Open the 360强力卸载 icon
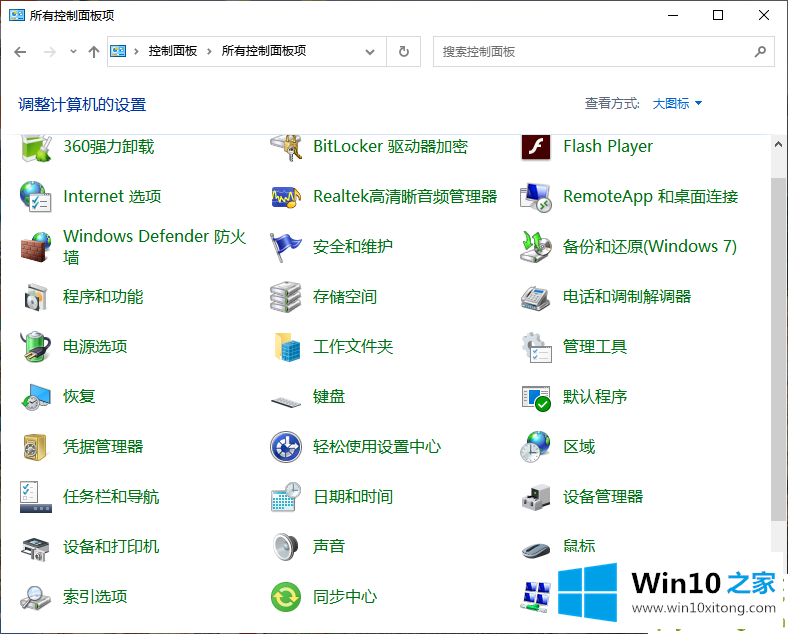 coord(35,148)
